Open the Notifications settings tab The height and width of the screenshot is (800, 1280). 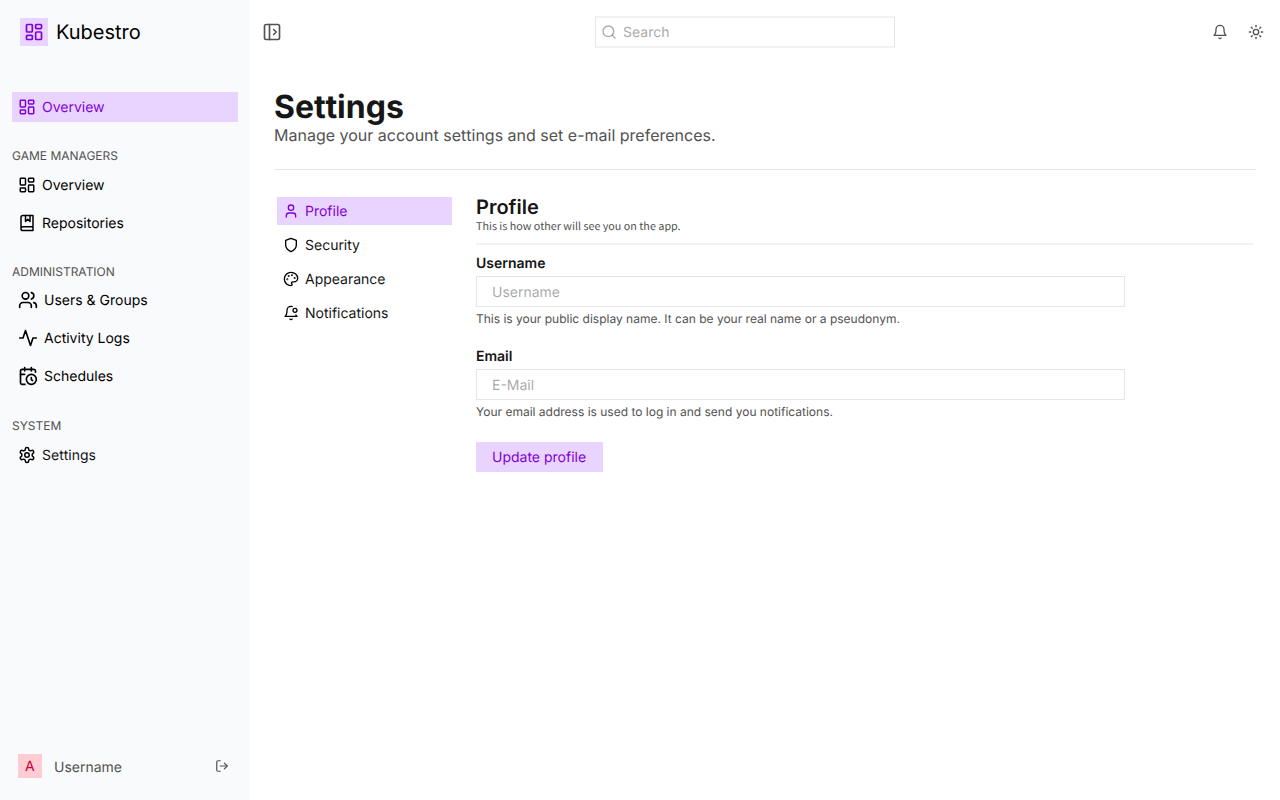[364, 313]
